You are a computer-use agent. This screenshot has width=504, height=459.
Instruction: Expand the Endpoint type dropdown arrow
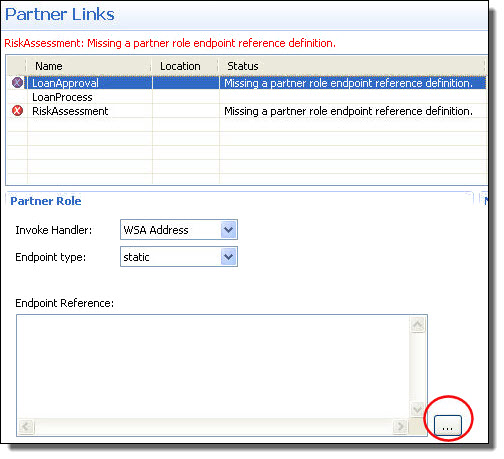coord(228,257)
